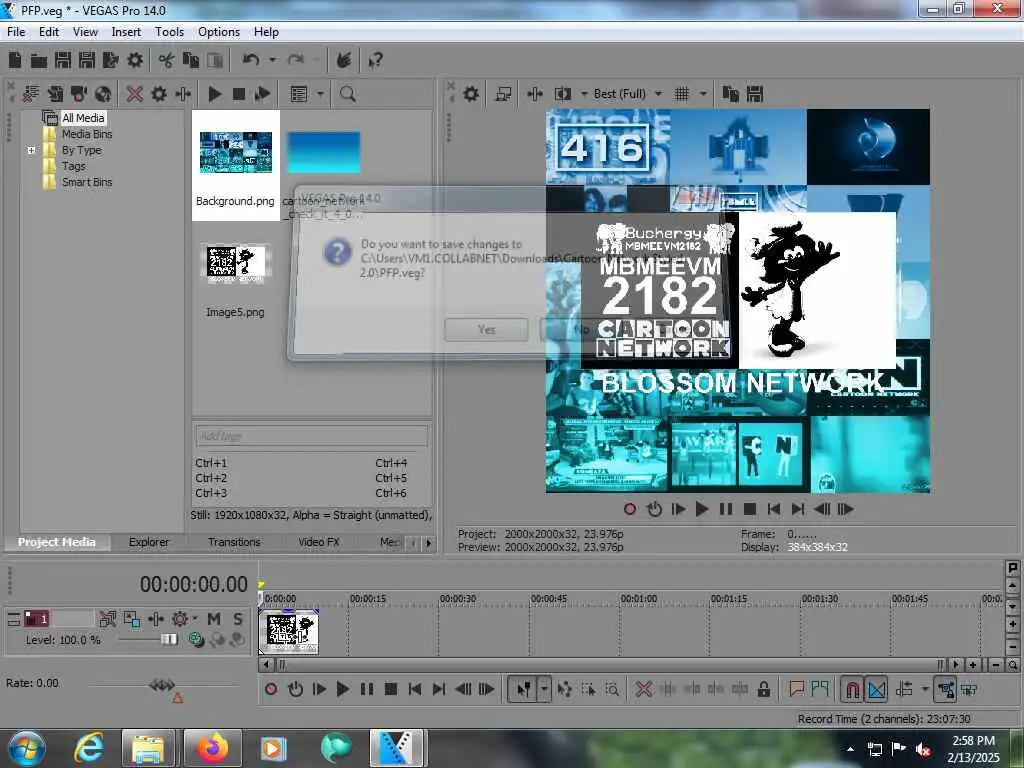Adjust track 1 Level slider handle
This screenshot has width=1024, height=768.
(x=169, y=639)
